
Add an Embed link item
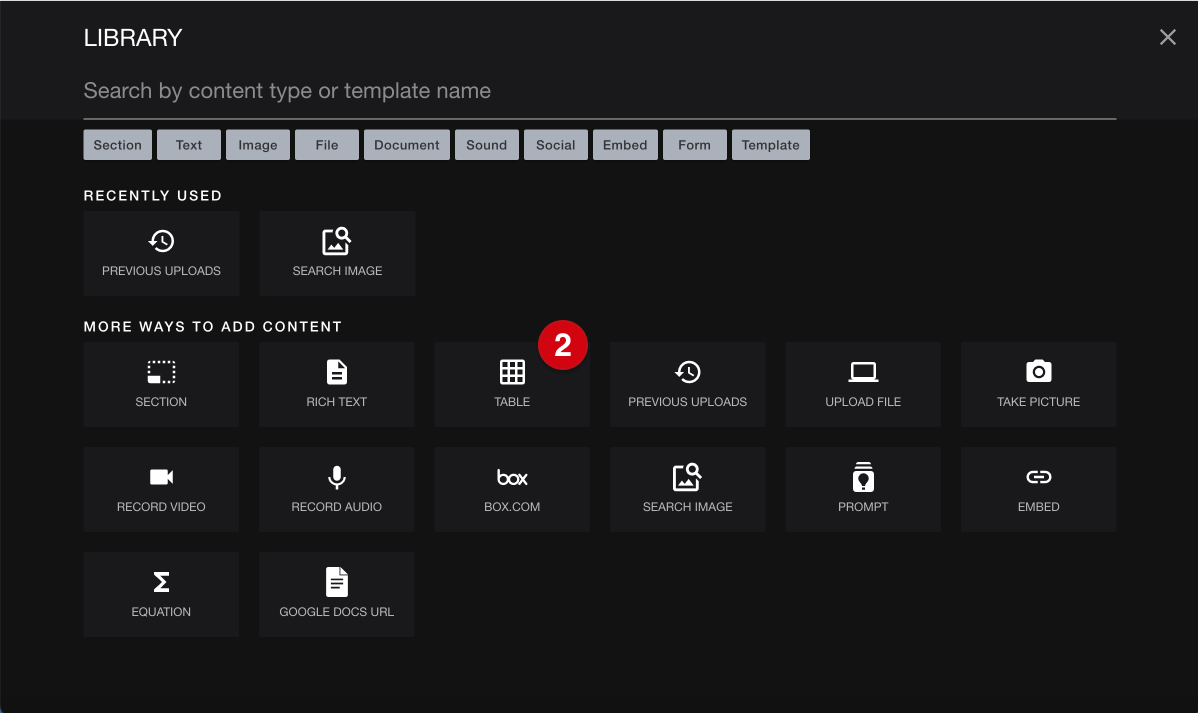point(1038,489)
